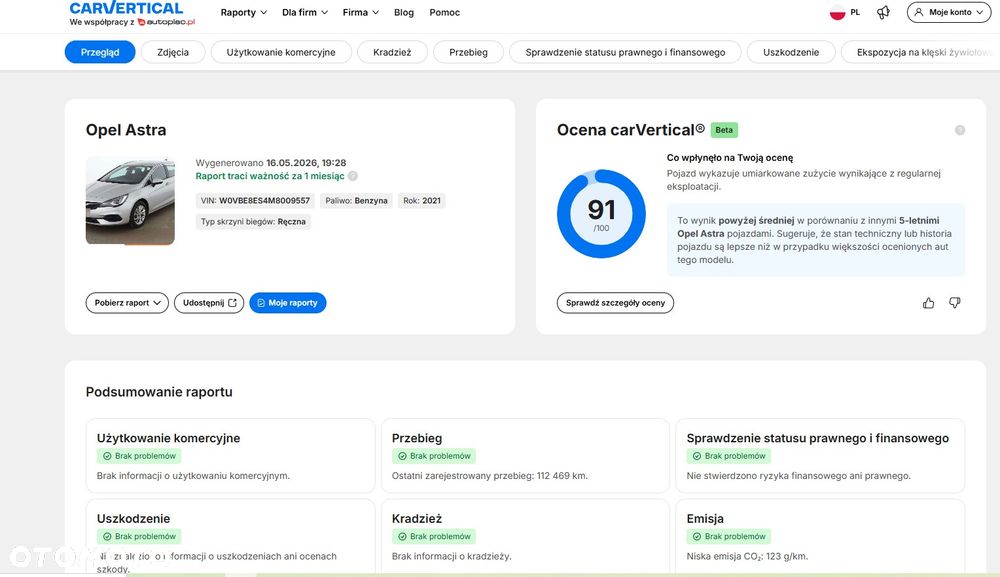1000x577 pixels.
Task: Switch to the Kradzież tab
Action: pos(392,52)
